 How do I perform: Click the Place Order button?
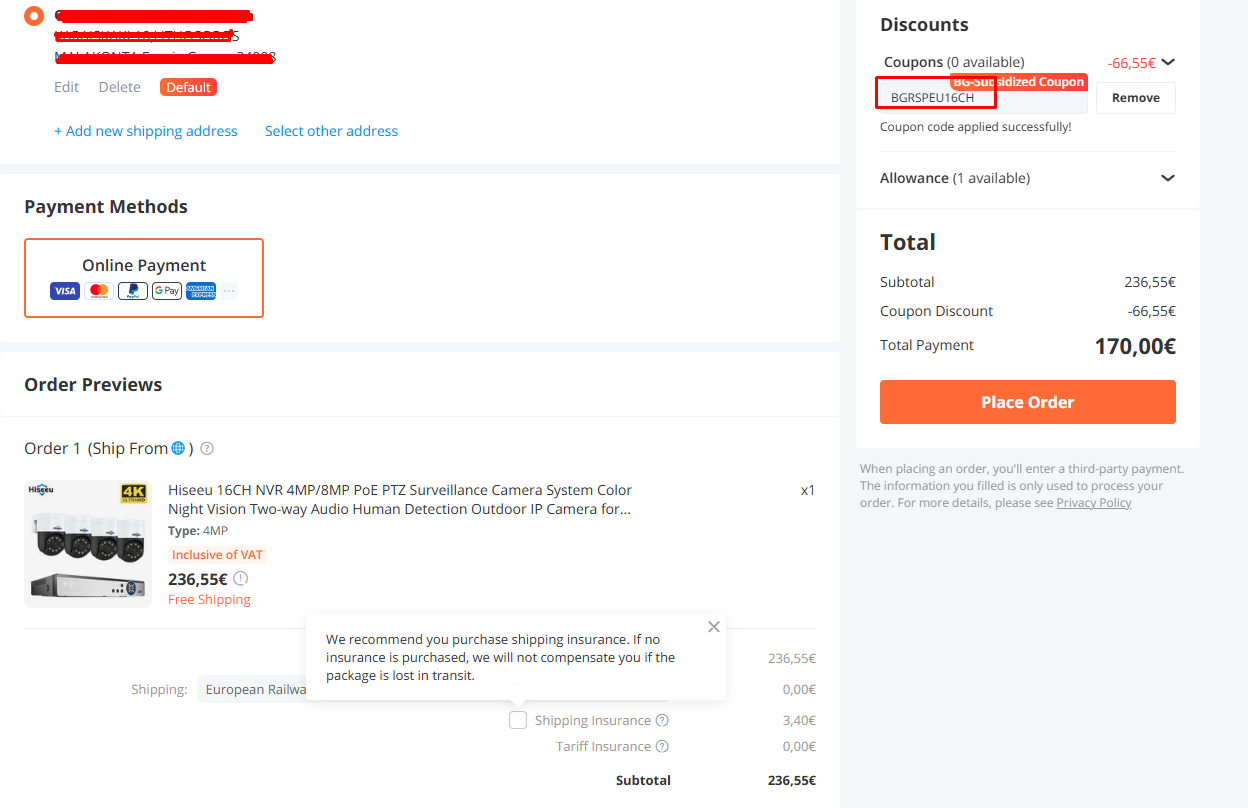click(1028, 402)
